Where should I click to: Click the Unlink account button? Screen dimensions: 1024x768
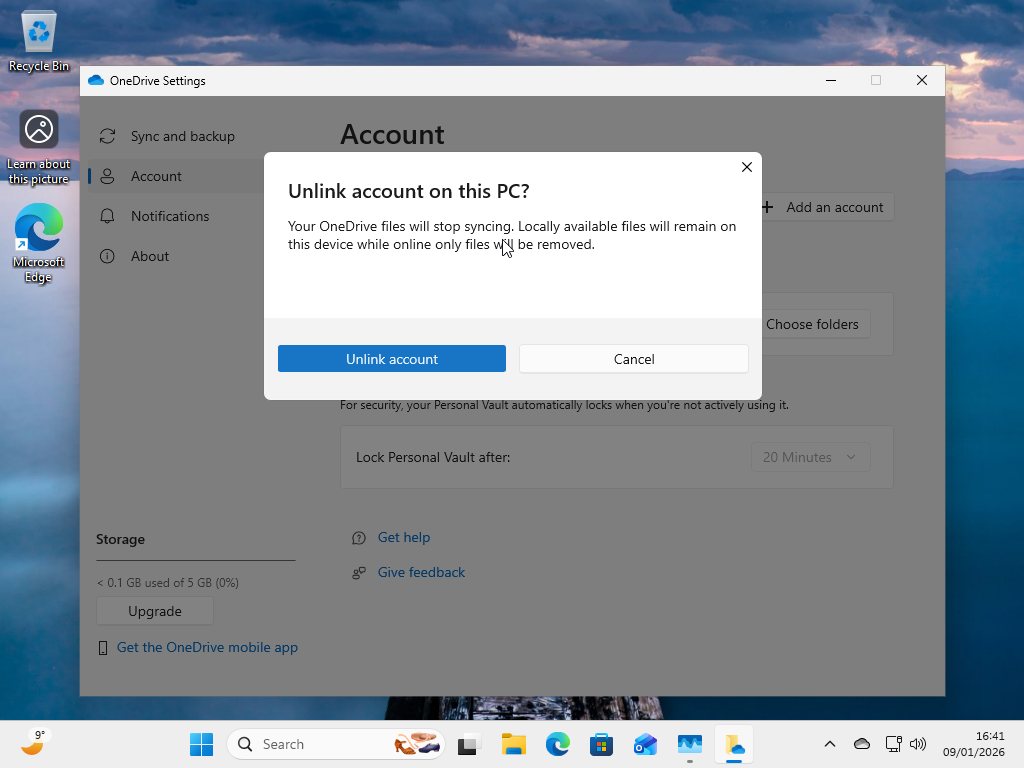pos(391,358)
